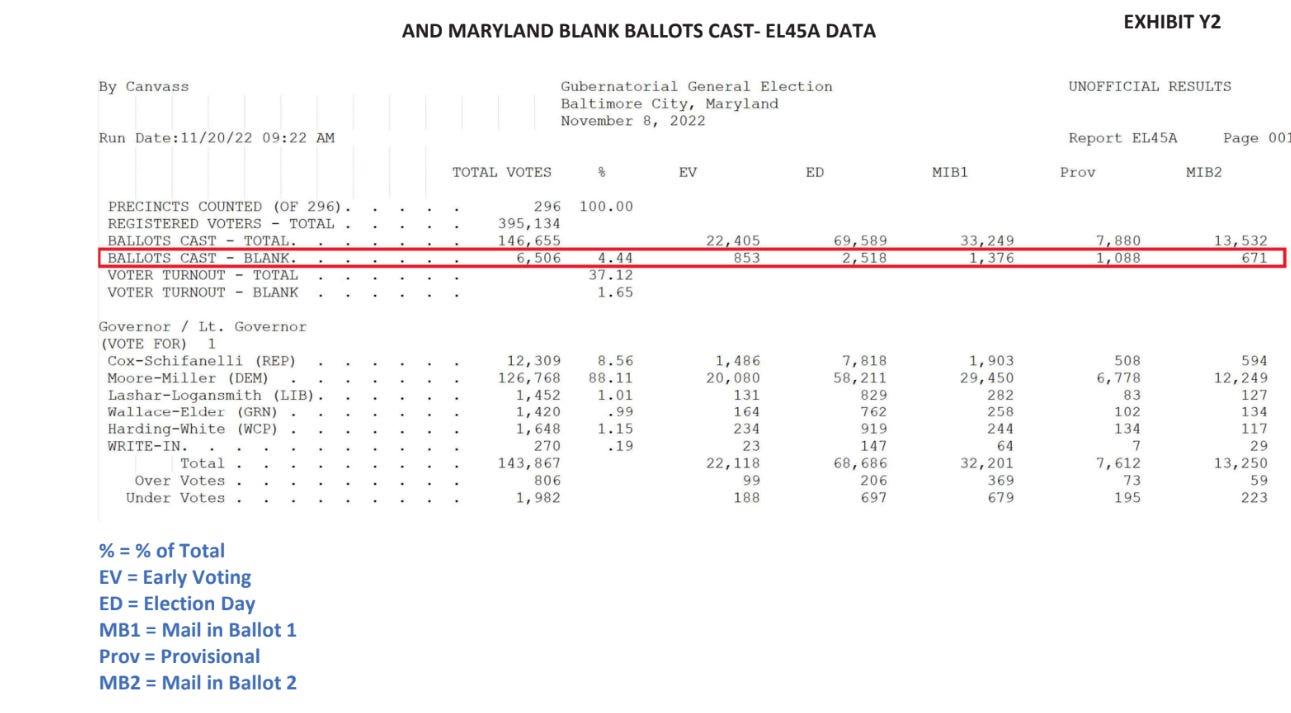The height and width of the screenshot is (713, 1291).
Task: Click voter turnout total percentage 37.12
Action: tap(611, 275)
